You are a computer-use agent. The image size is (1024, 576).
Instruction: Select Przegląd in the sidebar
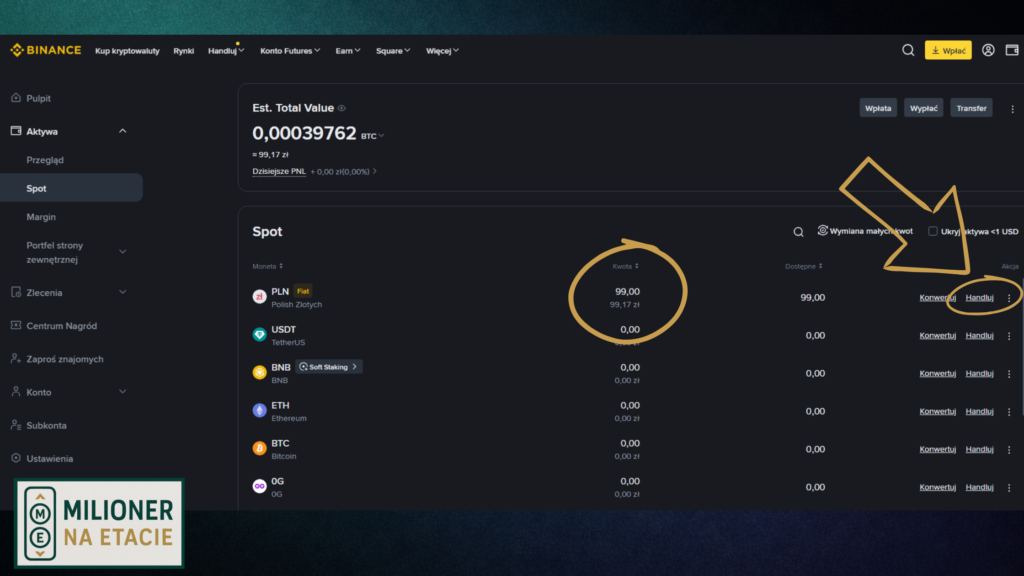click(45, 160)
